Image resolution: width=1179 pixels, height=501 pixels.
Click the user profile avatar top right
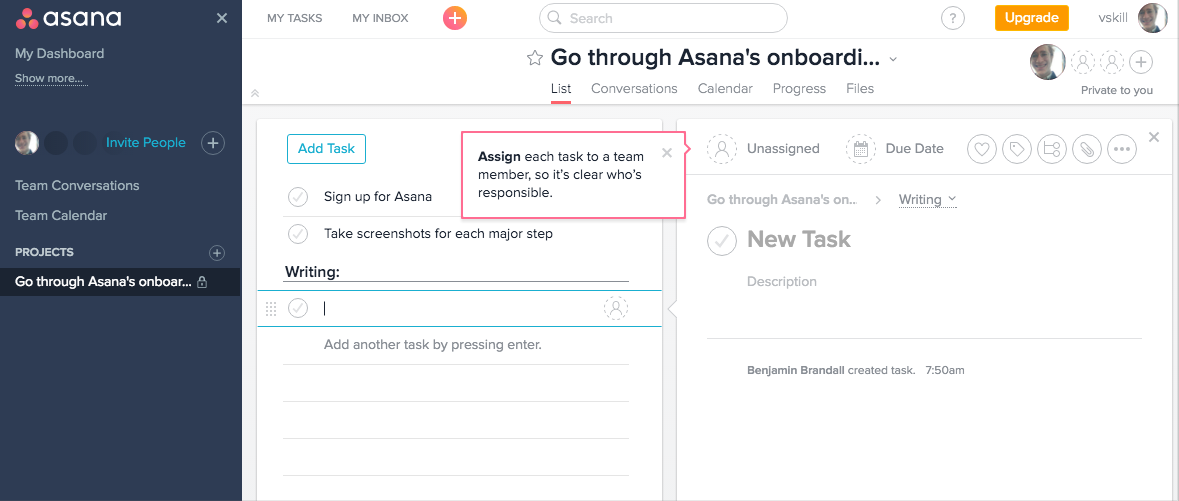1153,18
